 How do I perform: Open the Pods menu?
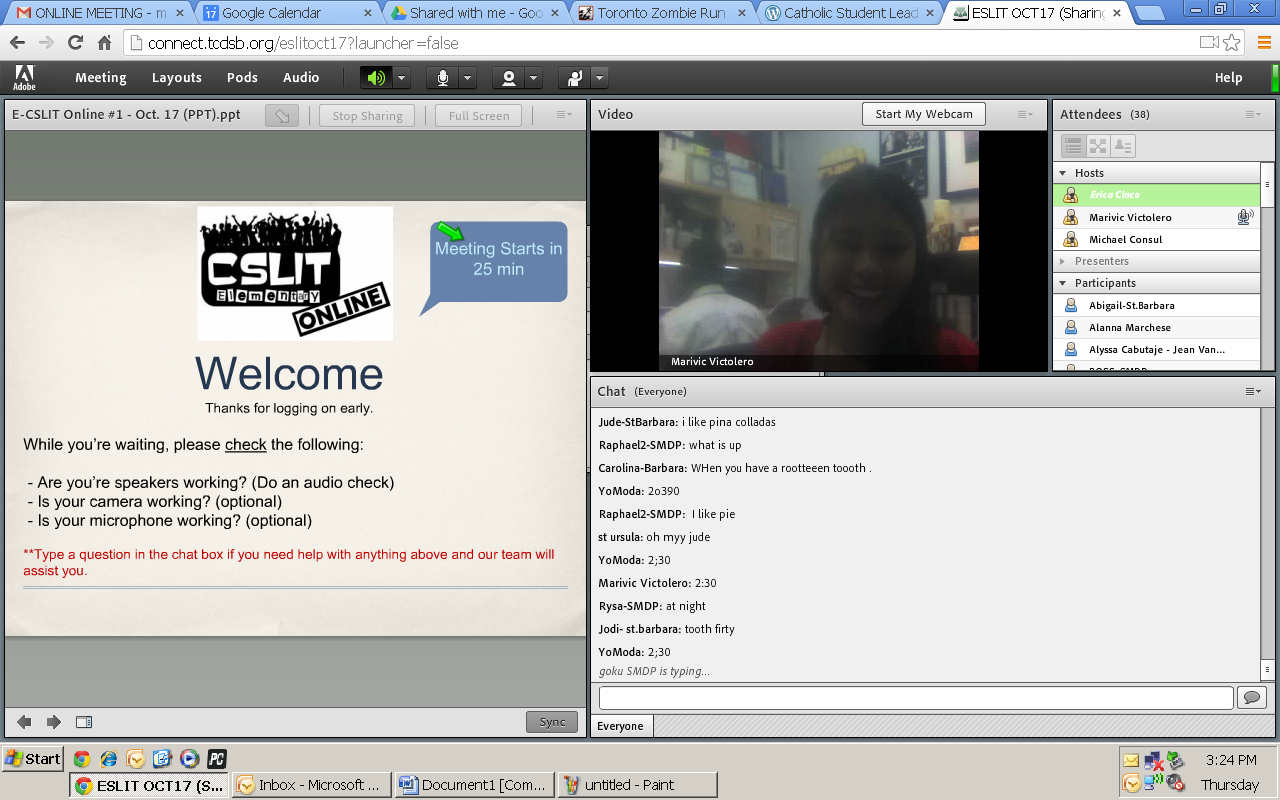click(242, 78)
